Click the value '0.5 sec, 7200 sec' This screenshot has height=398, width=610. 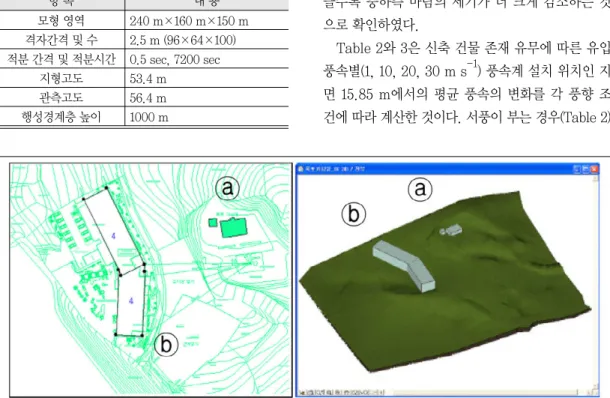coord(175,60)
